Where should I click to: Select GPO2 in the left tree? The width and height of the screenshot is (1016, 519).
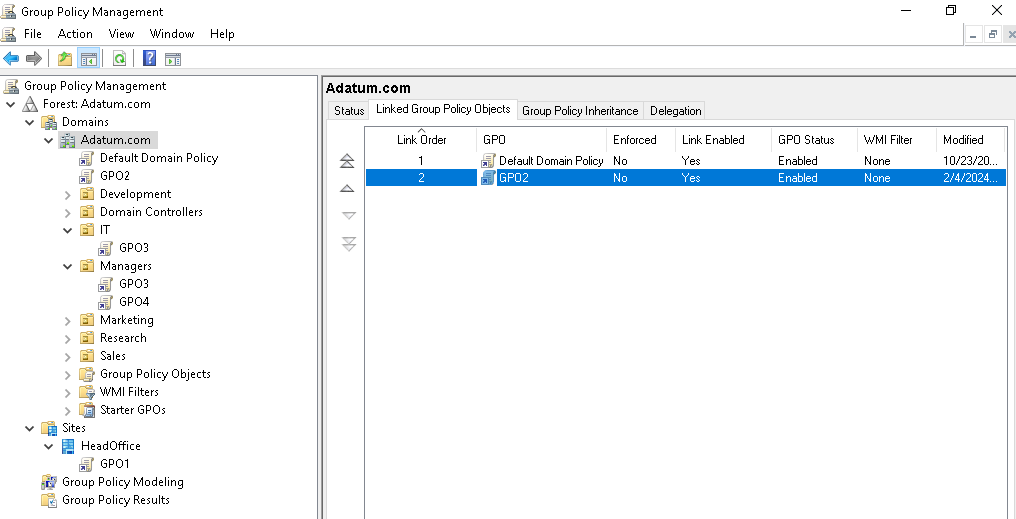[x=115, y=176]
